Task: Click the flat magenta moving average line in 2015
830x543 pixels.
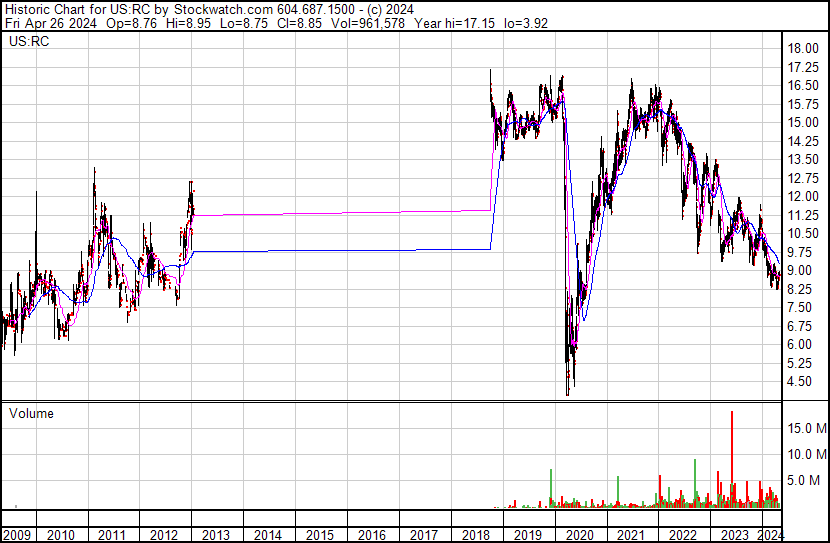Action: click(x=320, y=213)
